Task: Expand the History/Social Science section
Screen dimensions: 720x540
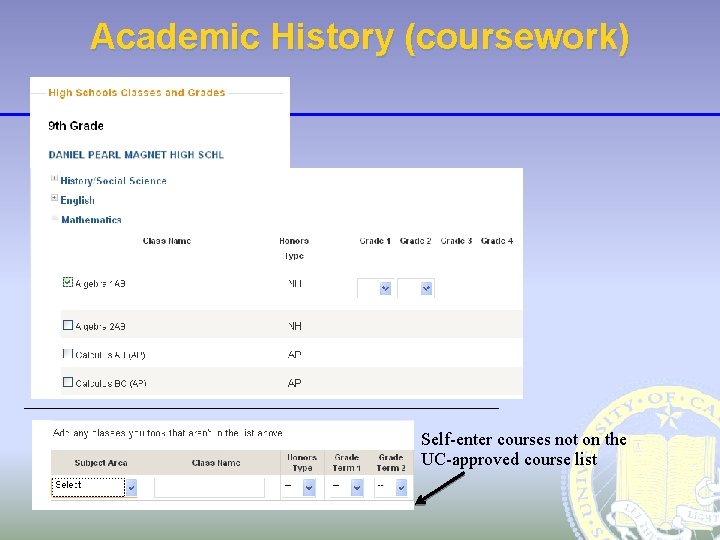Action: tap(54, 178)
